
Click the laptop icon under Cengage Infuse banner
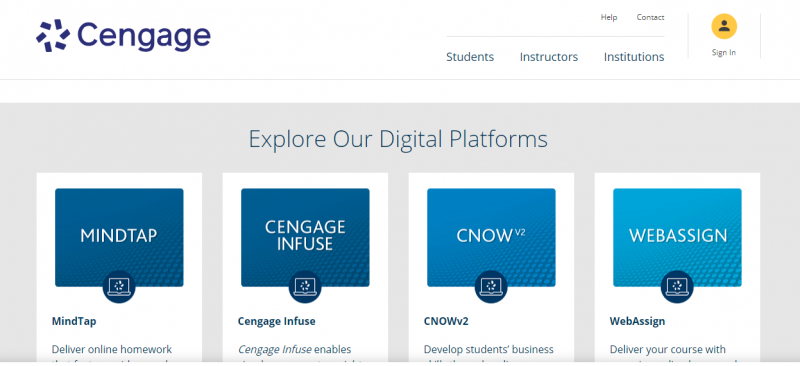point(305,286)
